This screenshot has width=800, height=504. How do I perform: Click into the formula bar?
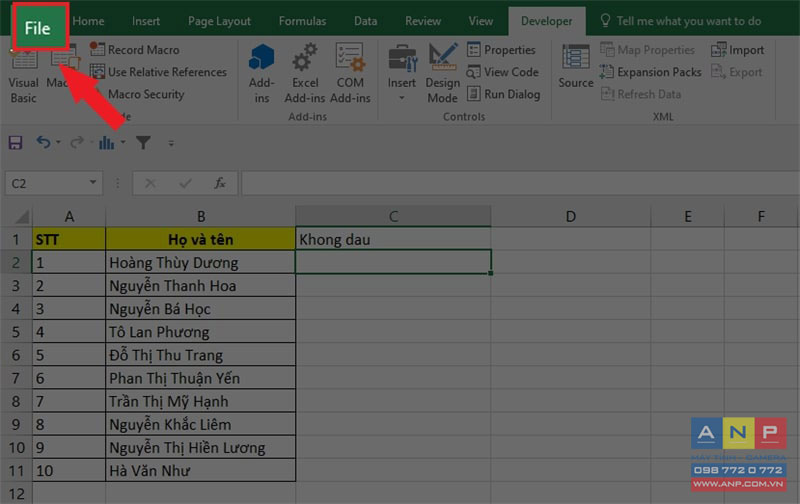pyautogui.click(x=519, y=183)
